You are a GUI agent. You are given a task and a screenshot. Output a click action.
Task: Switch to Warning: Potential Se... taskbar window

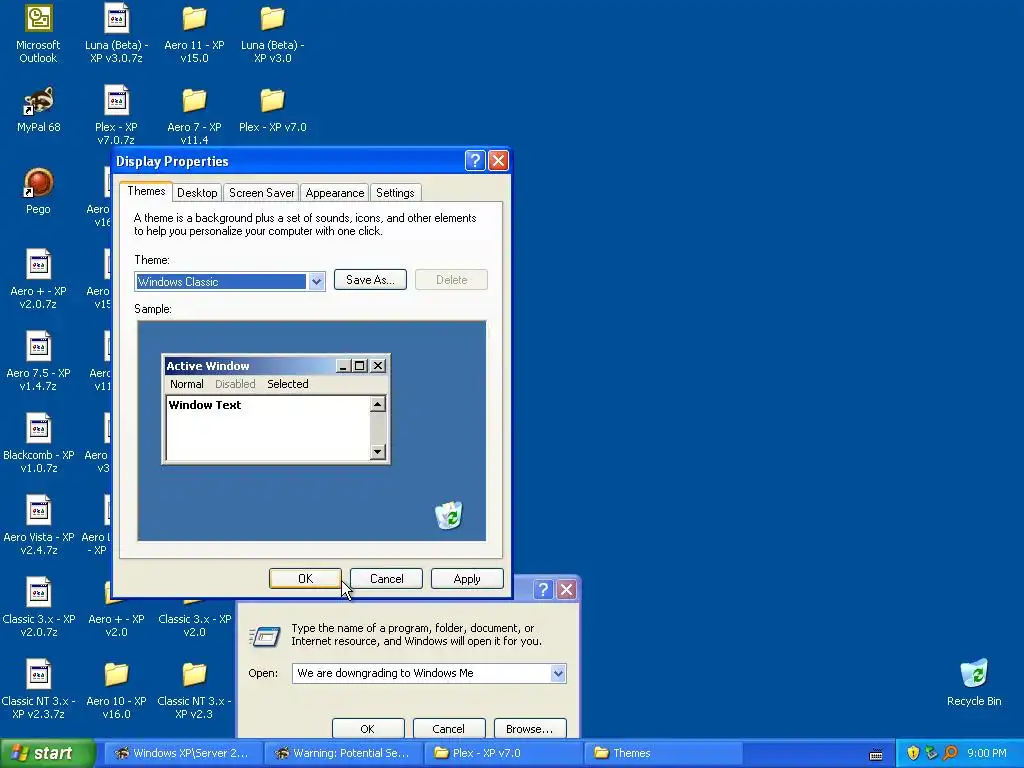(344, 753)
